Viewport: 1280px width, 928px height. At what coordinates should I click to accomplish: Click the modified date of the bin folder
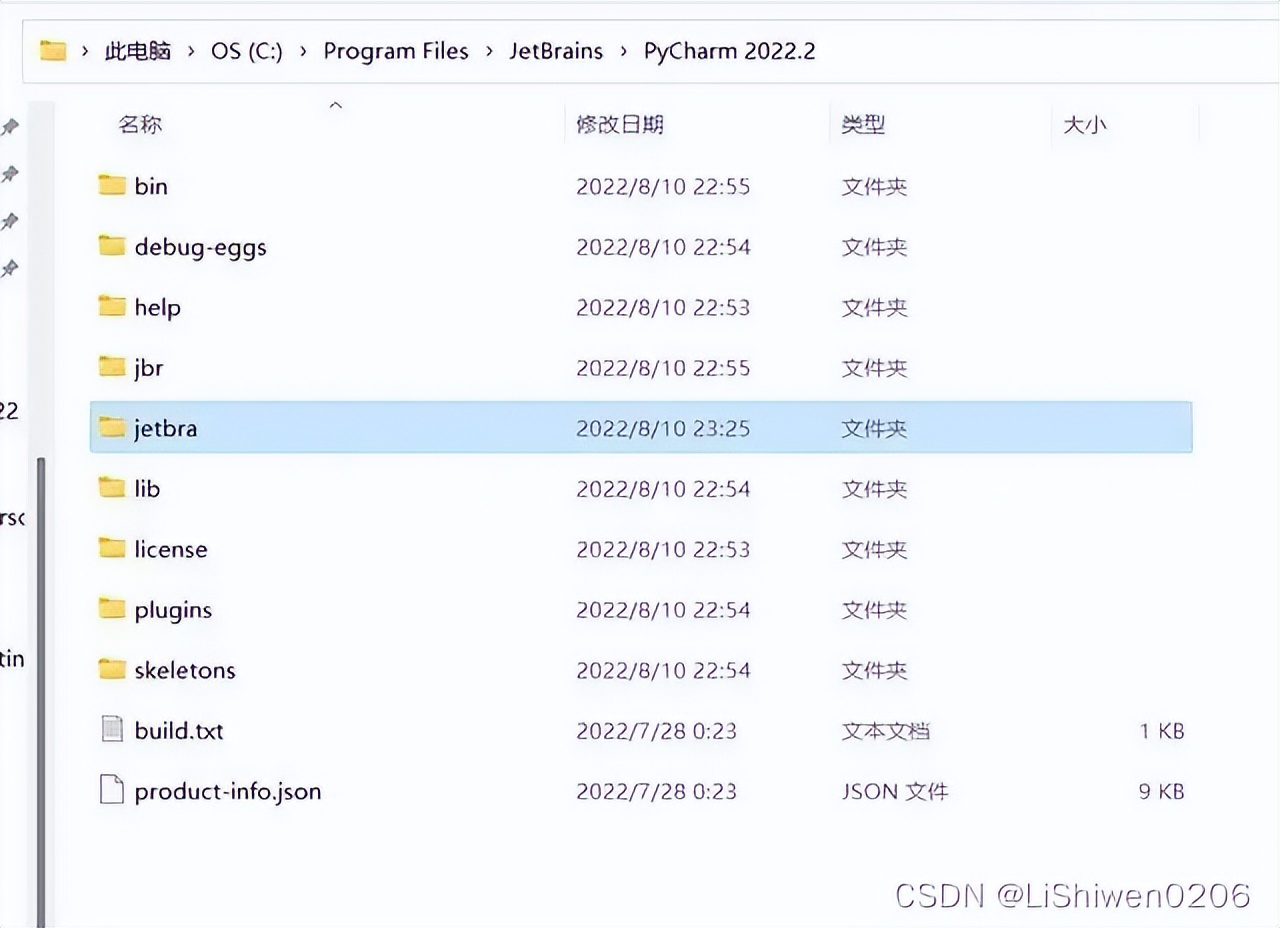663,186
